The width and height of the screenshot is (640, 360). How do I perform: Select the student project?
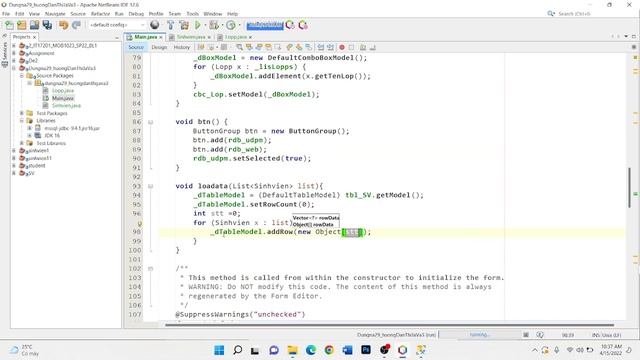[x=37, y=166]
